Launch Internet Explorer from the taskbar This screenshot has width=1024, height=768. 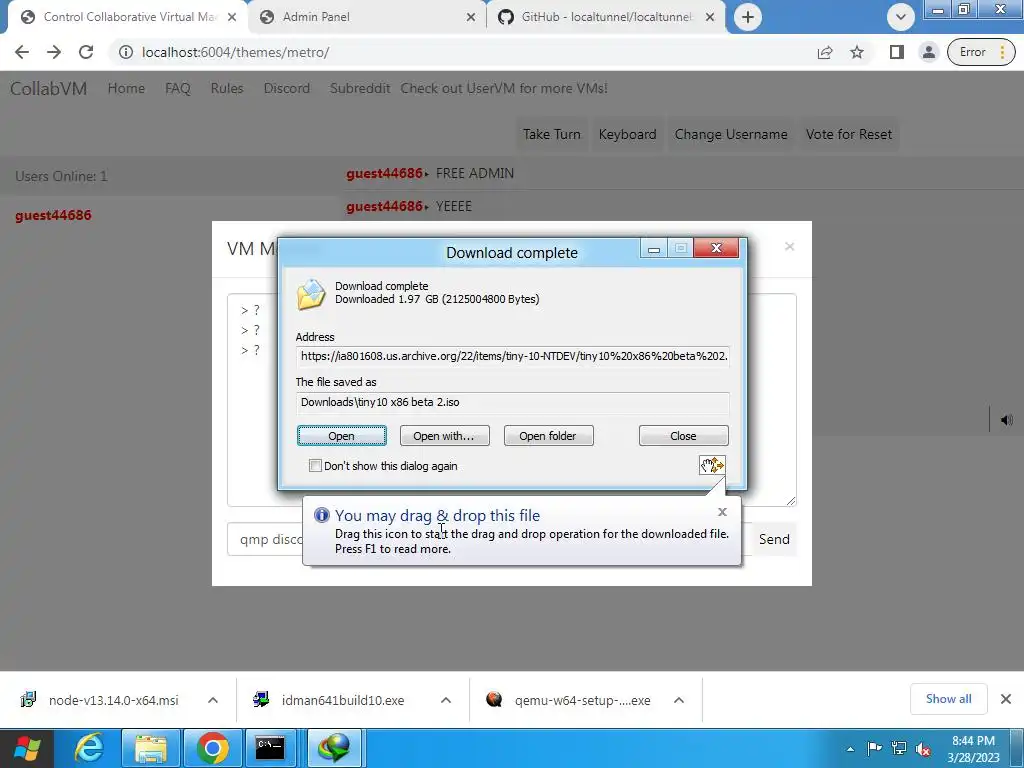click(x=88, y=748)
